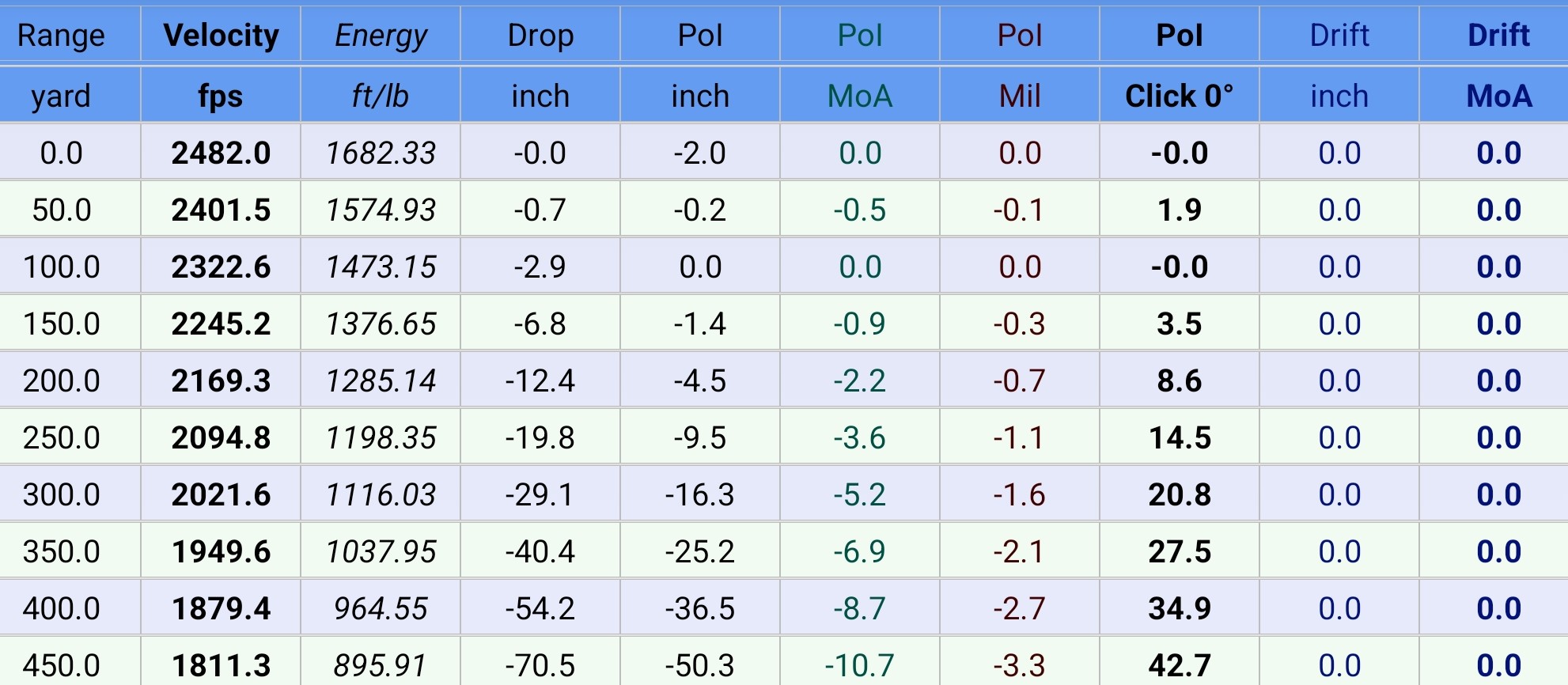Click the Pol inch value -50.3
The image size is (1568, 685).
click(700, 665)
